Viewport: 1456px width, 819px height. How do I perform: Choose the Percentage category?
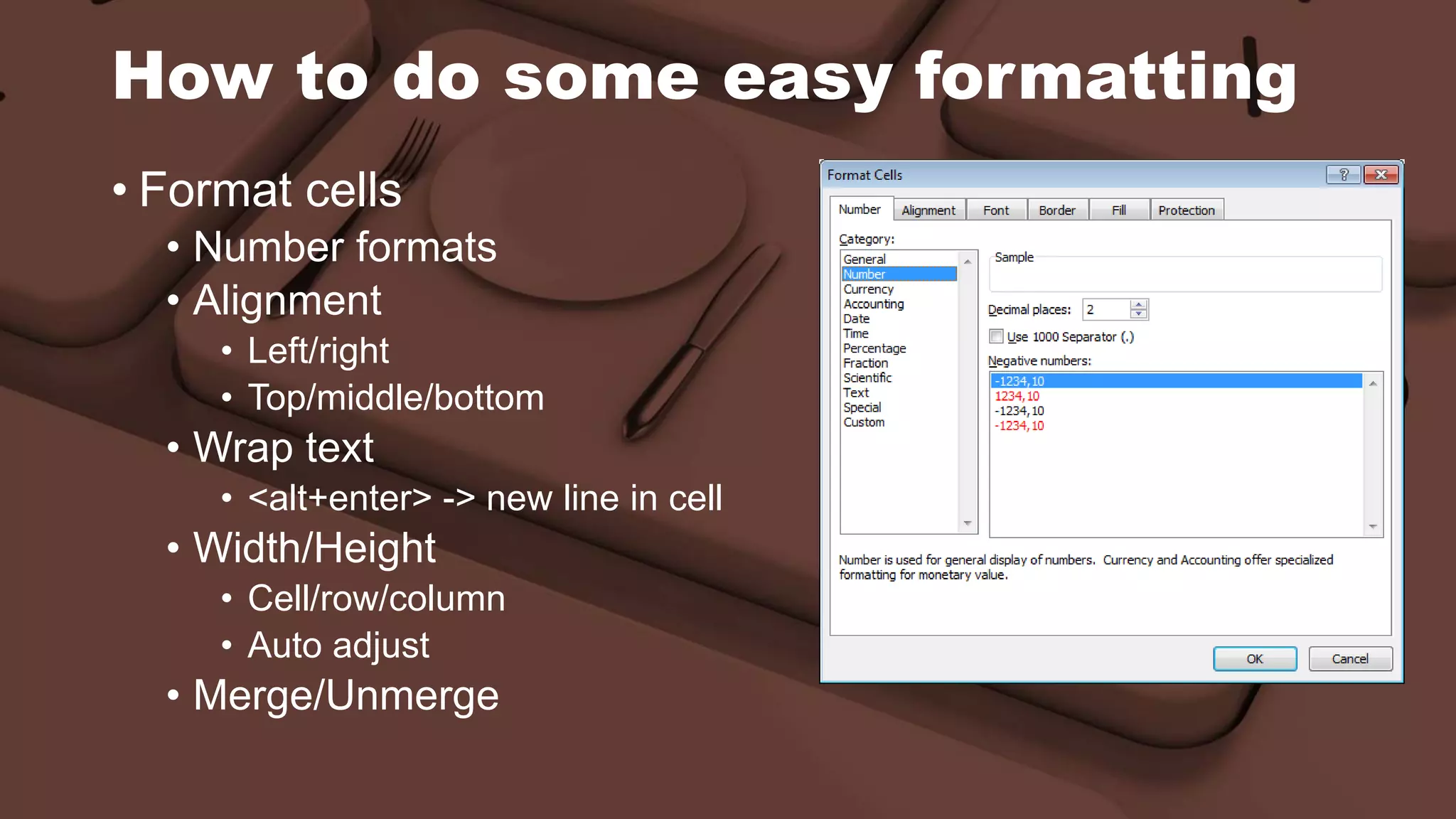click(874, 348)
